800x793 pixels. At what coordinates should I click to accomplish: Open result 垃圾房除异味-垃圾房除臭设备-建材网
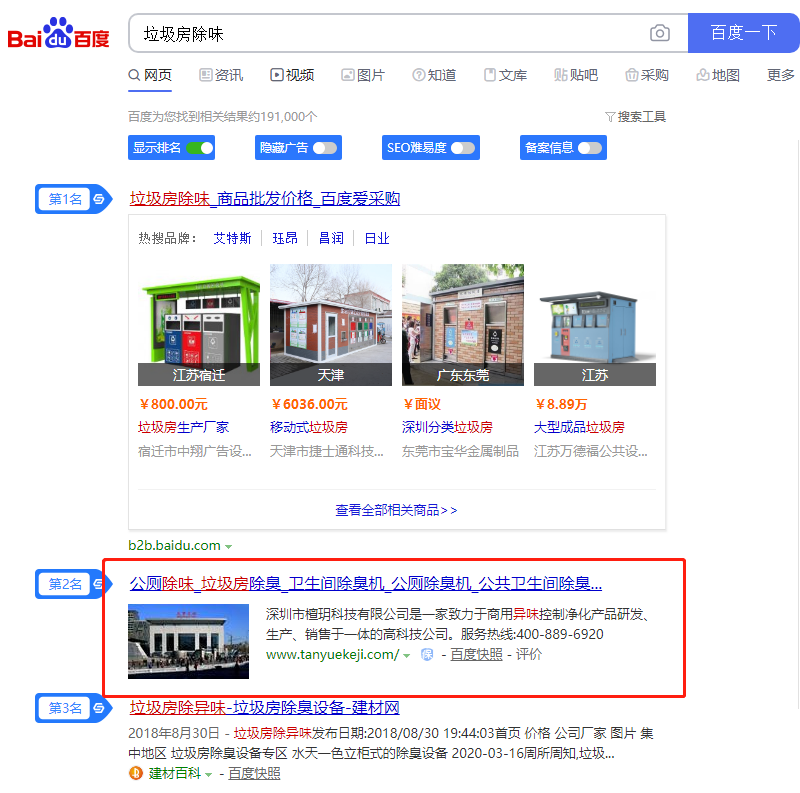point(264,708)
